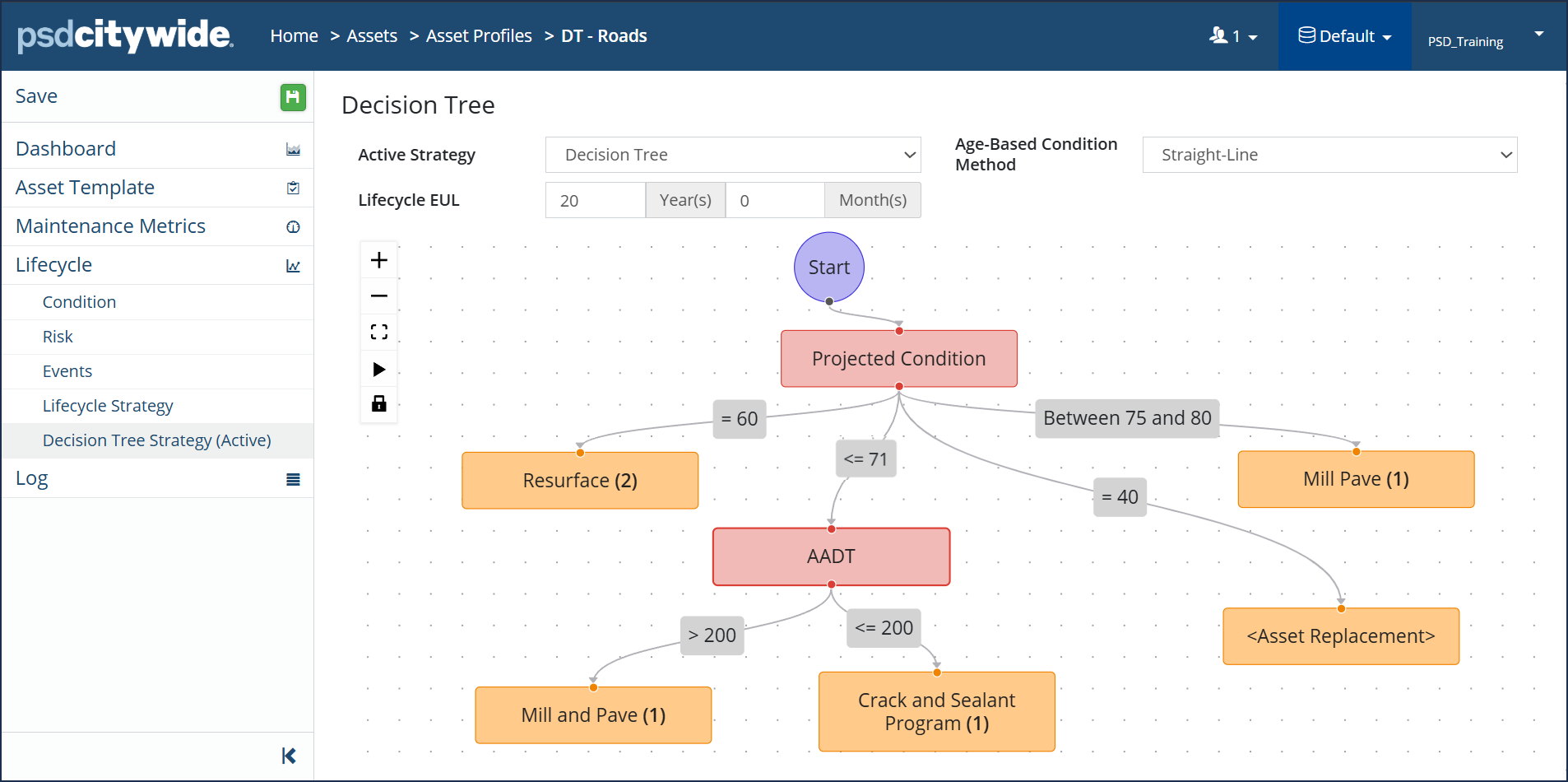Image resolution: width=1568 pixels, height=782 pixels.
Task: Open the users count dropdown
Action: coord(1233,36)
